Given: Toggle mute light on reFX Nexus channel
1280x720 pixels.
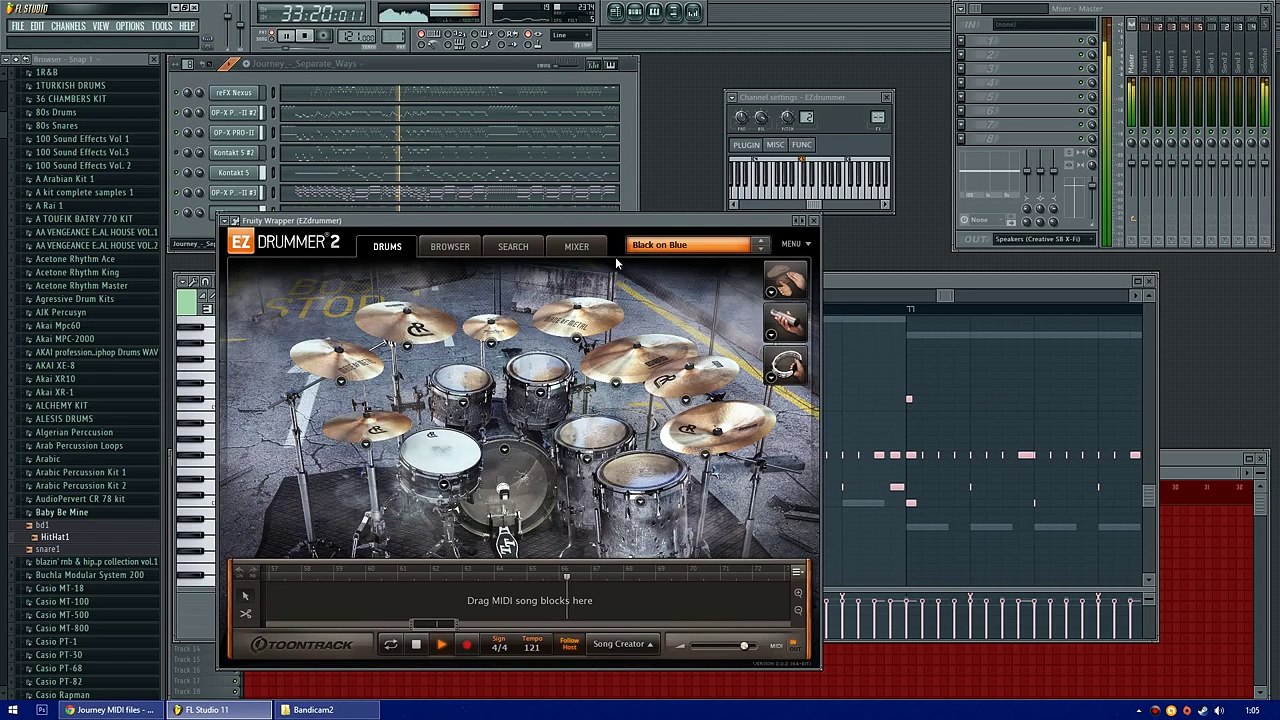Looking at the screenshot, I should pos(175,93).
